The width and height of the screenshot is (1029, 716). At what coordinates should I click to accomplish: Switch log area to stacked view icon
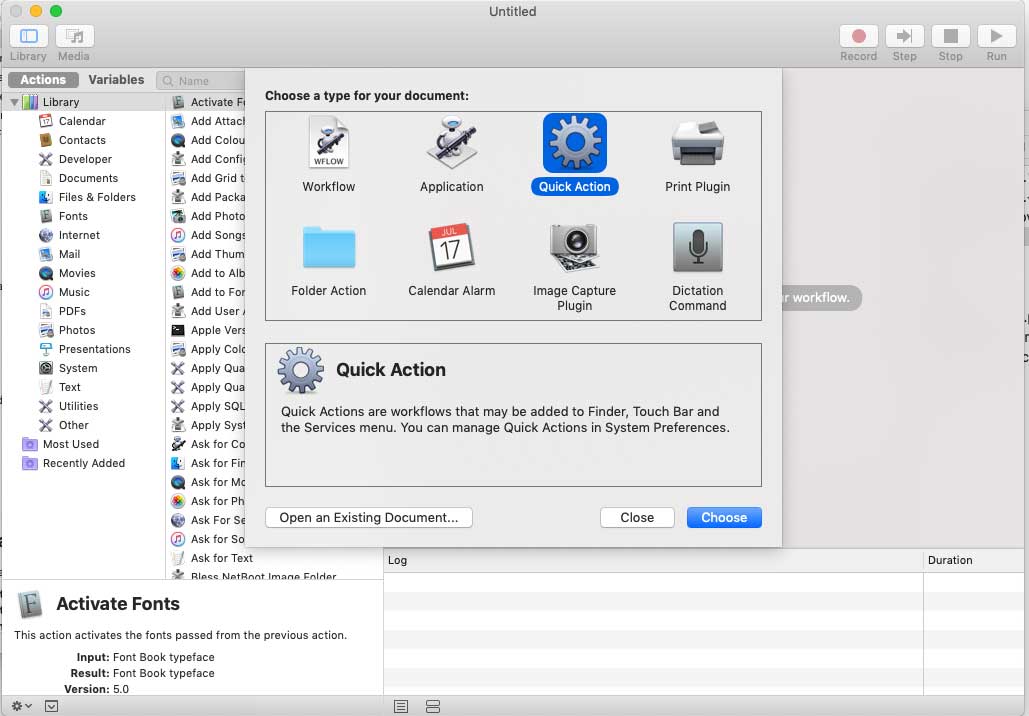coord(432,706)
